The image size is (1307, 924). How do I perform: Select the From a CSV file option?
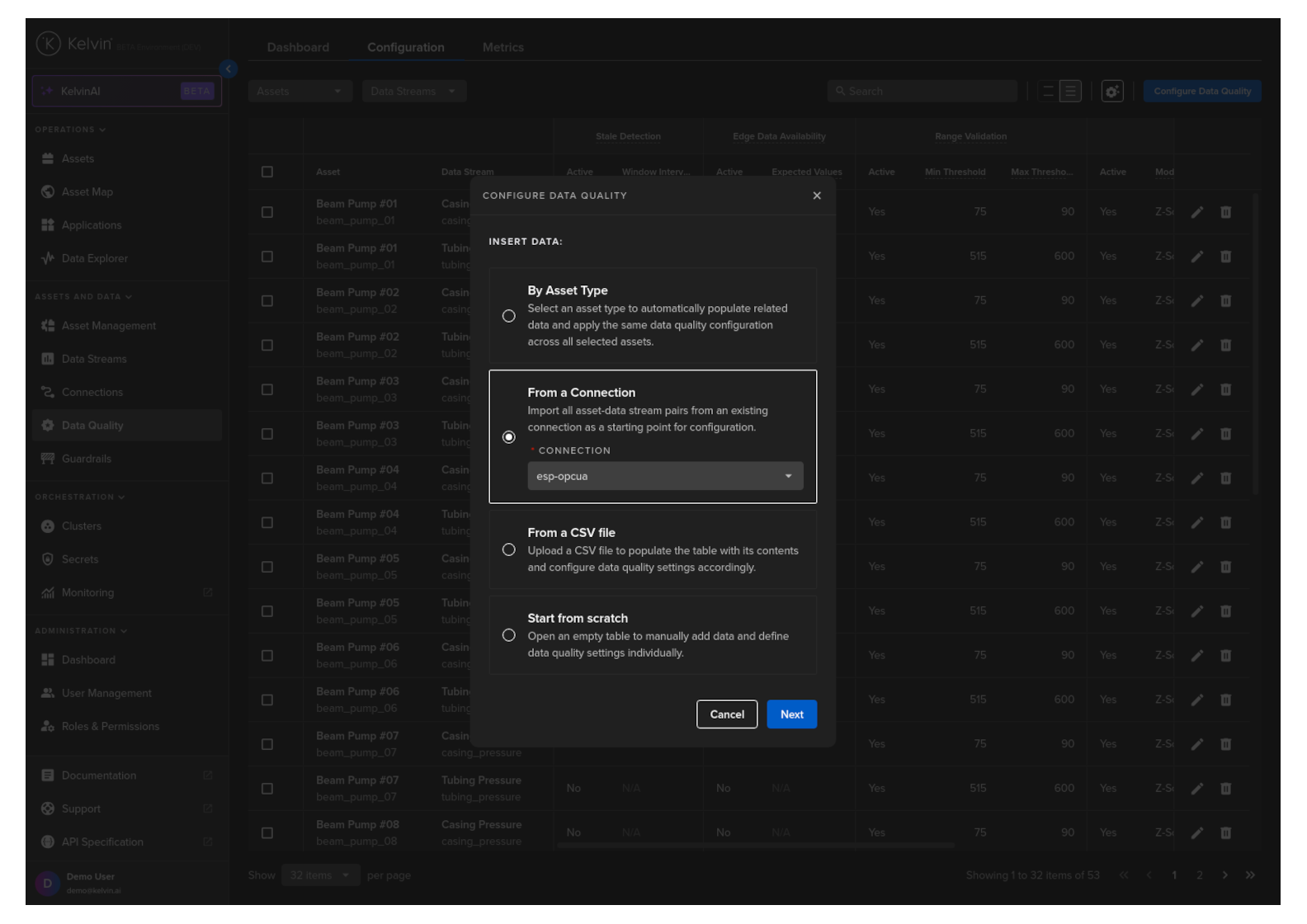pos(509,550)
